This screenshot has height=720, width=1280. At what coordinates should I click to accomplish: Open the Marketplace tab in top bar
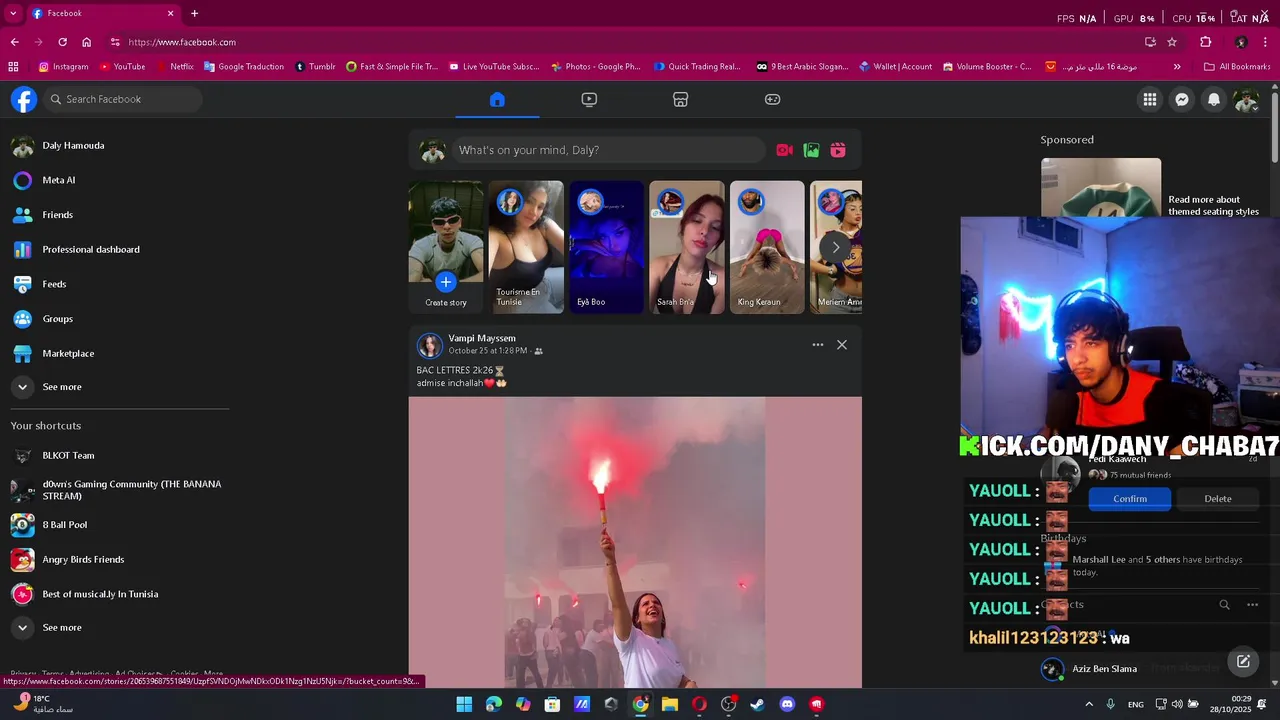pos(681,99)
